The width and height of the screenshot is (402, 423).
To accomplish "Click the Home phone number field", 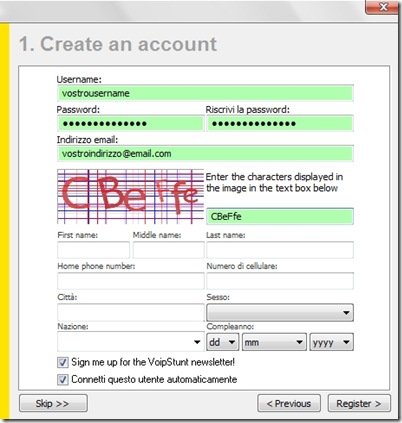I will [131, 281].
